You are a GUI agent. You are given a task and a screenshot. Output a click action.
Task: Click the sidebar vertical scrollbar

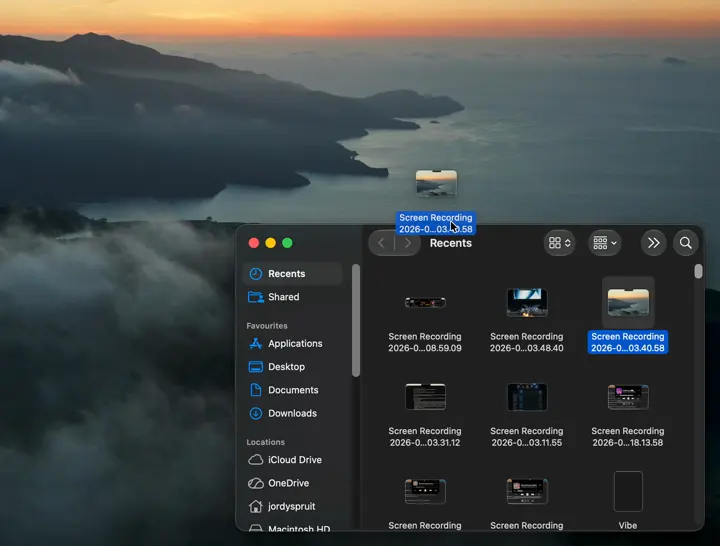pyautogui.click(x=355, y=321)
